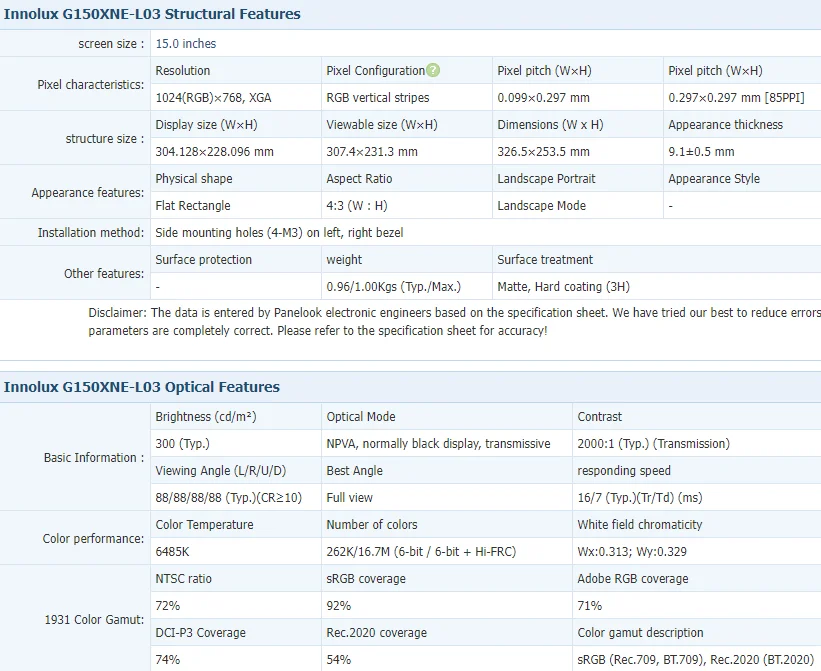The height and width of the screenshot is (671, 821).
Task: Click the '1024(RGB)×768, XGA' resolution value
Action: tap(214, 98)
